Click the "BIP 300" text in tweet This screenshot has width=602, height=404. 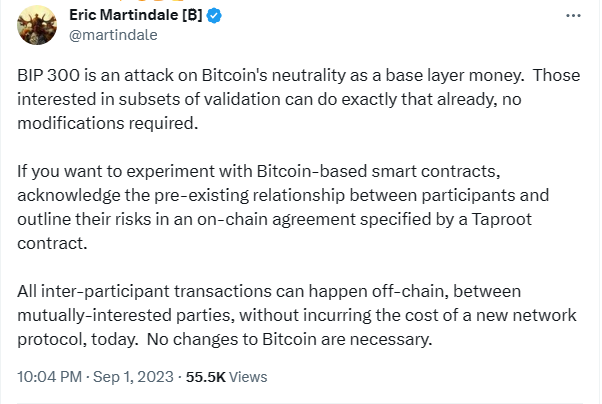[48, 75]
